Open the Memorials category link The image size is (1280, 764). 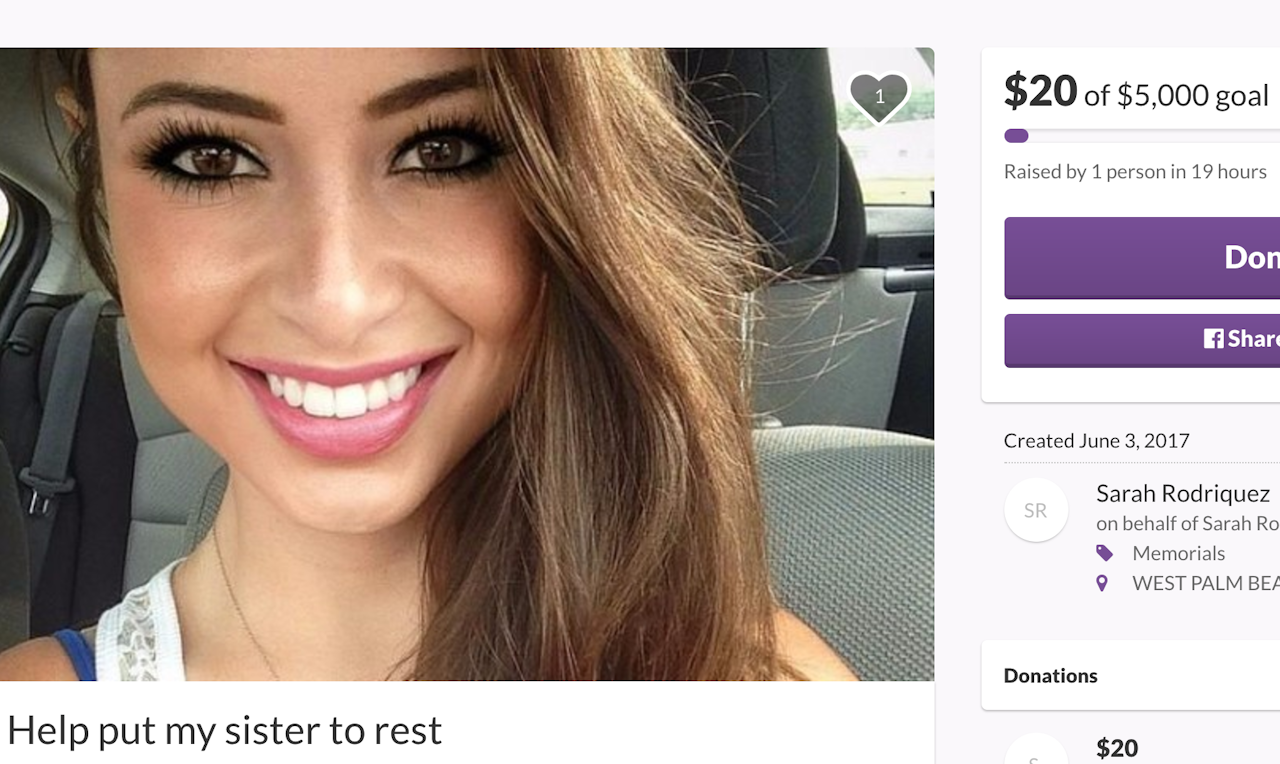(x=1178, y=553)
